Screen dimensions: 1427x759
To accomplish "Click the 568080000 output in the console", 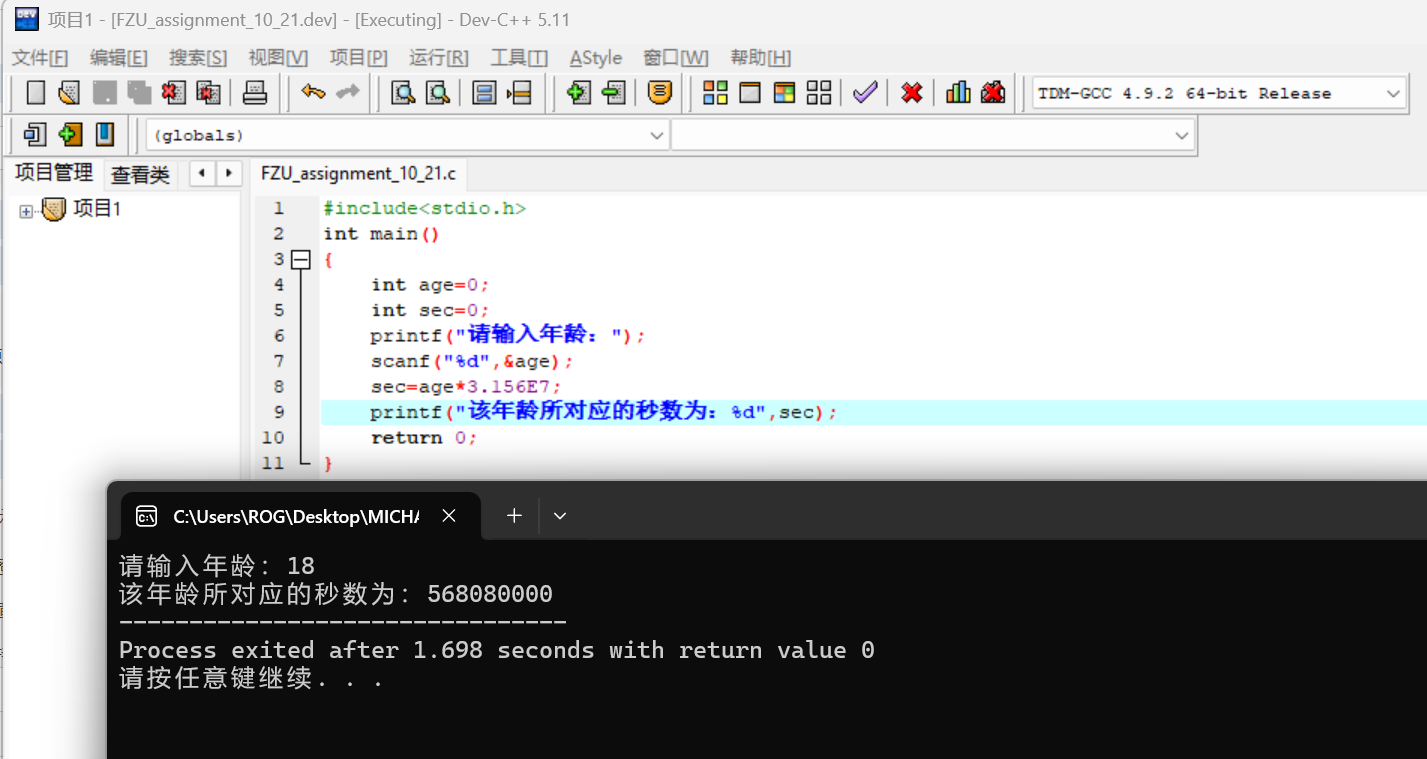I will point(490,594).
